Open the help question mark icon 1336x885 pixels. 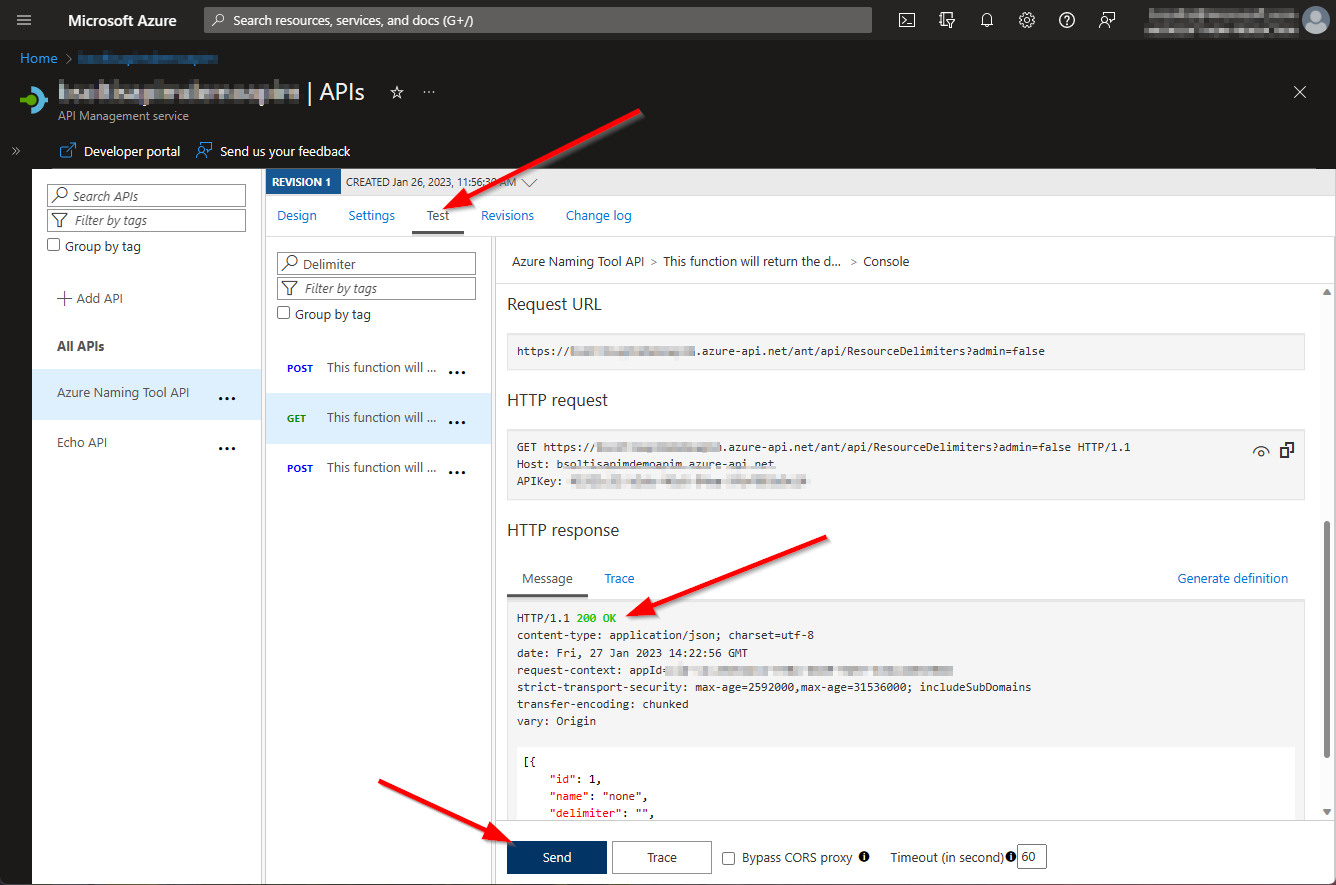pos(1066,20)
